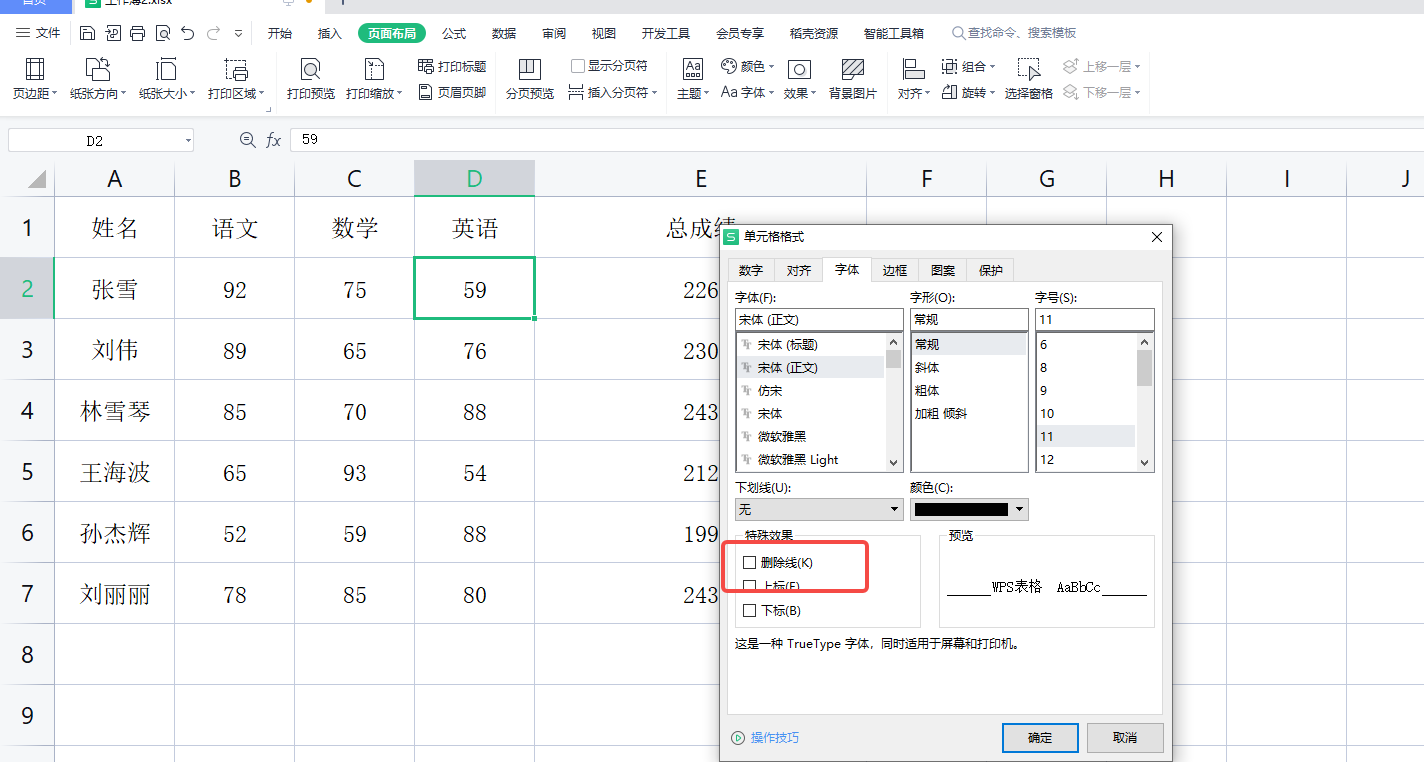Viewport: 1424px width, 762px height.
Task: Open the 文件 menu
Action: click(x=38, y=33)
